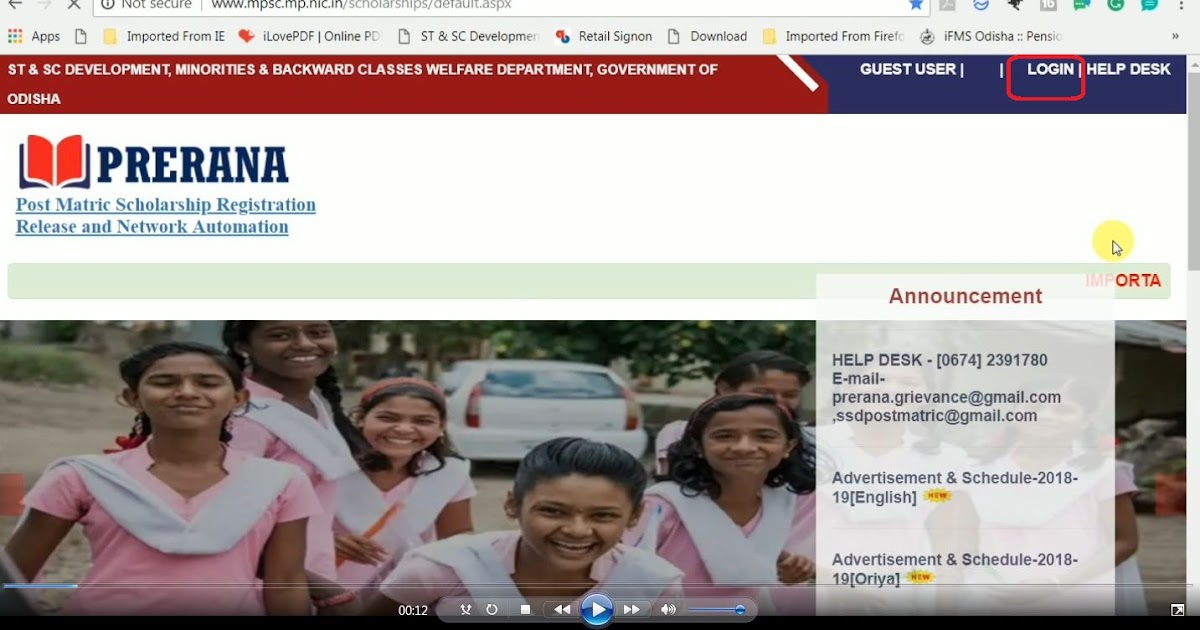Toggle repeat in the media player
Image resolution: width=1200 pixels, height=630 pixels.
[x=492, y=609]
